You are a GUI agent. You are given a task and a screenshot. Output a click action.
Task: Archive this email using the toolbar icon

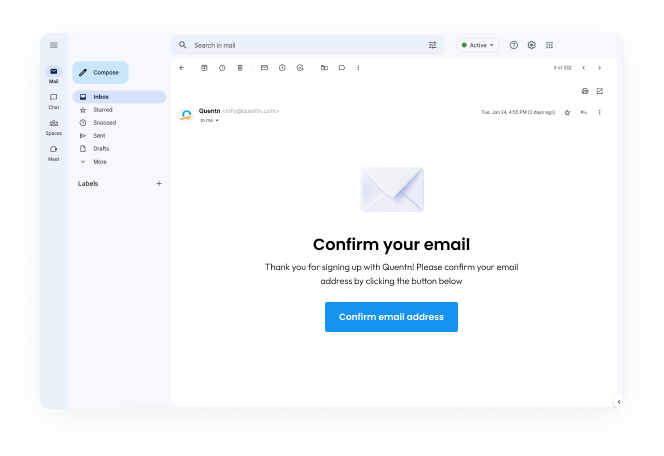click(204, 68)
